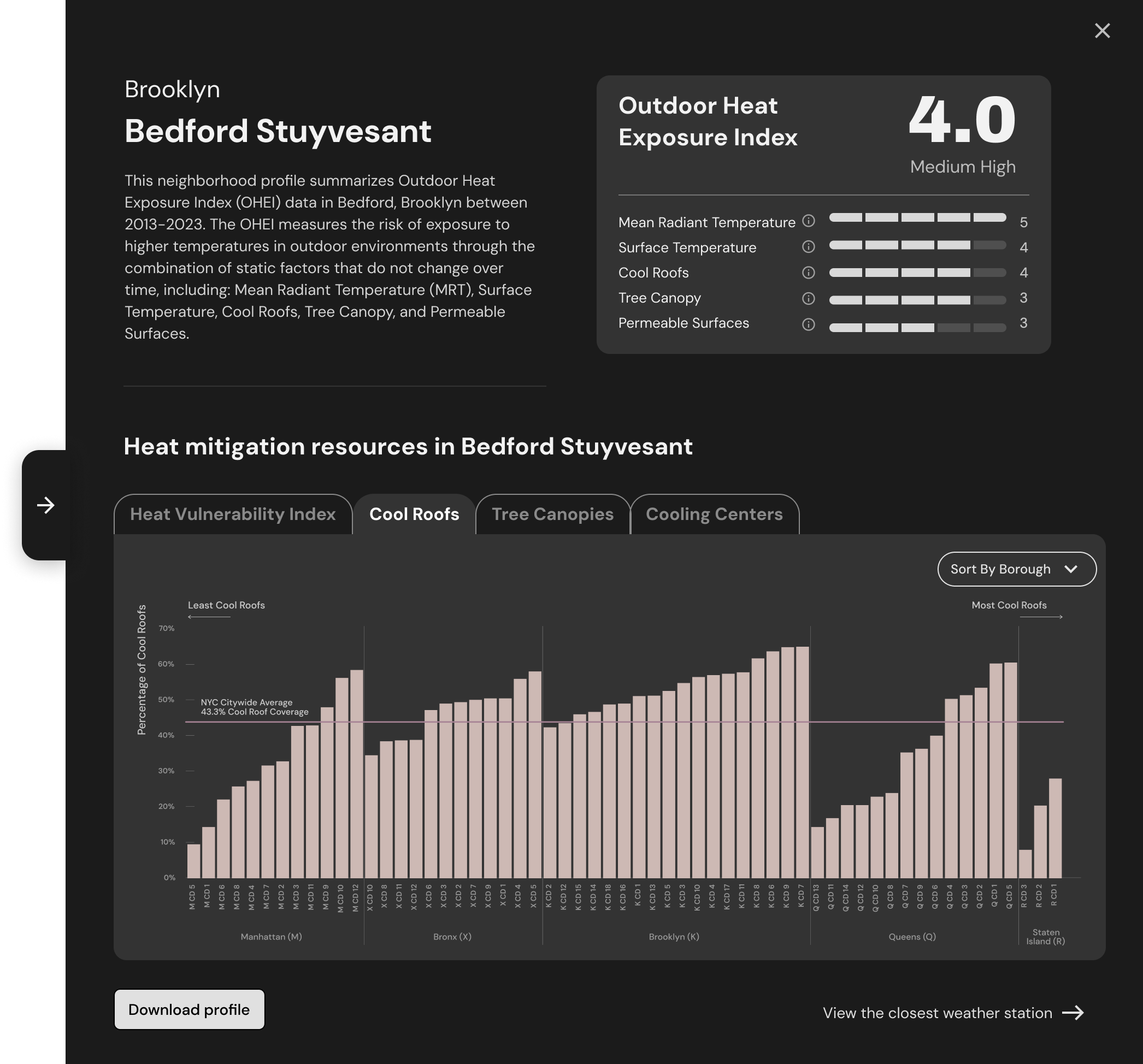Click the Brooklyn (K) borough label

pyautogui.click(x=674, y=936)
